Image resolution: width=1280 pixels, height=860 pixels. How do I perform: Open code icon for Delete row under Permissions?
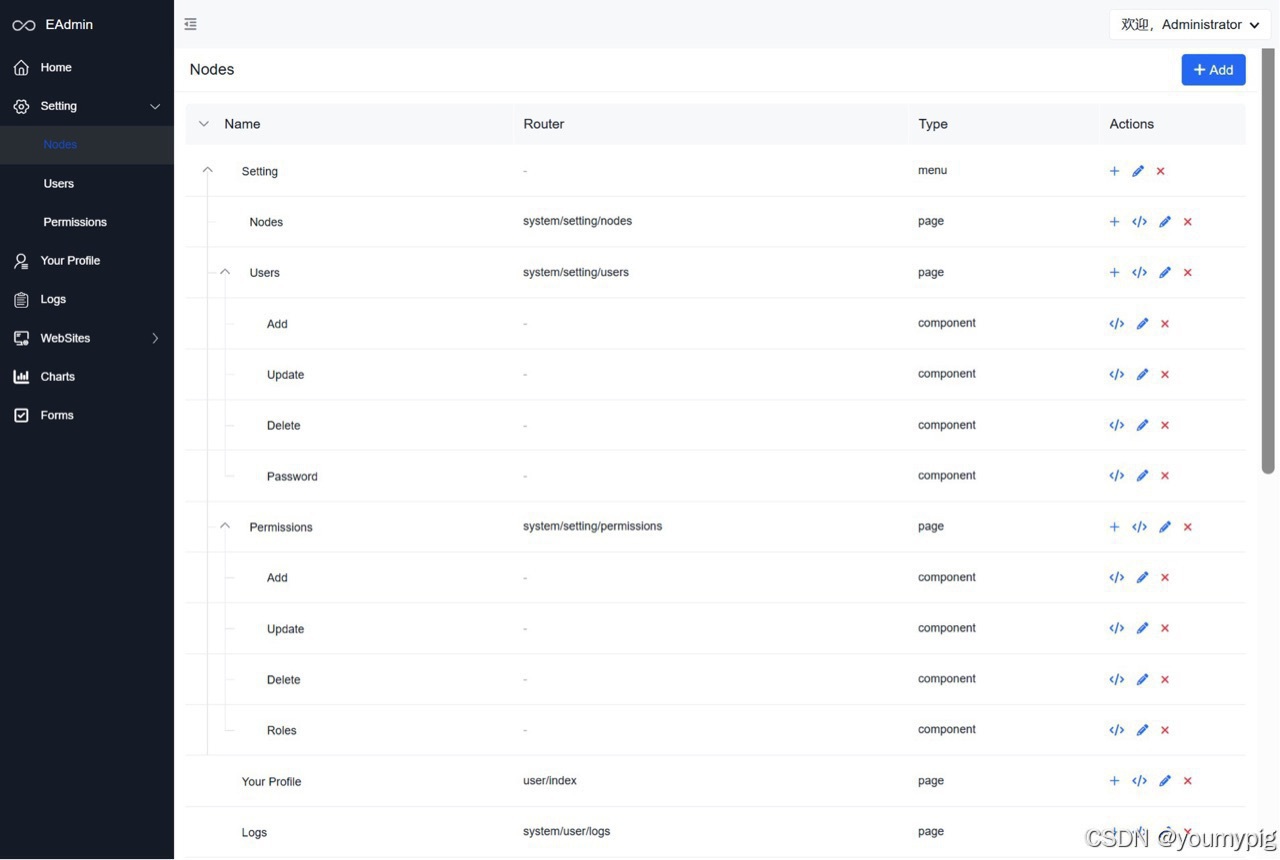[1117, 679]
